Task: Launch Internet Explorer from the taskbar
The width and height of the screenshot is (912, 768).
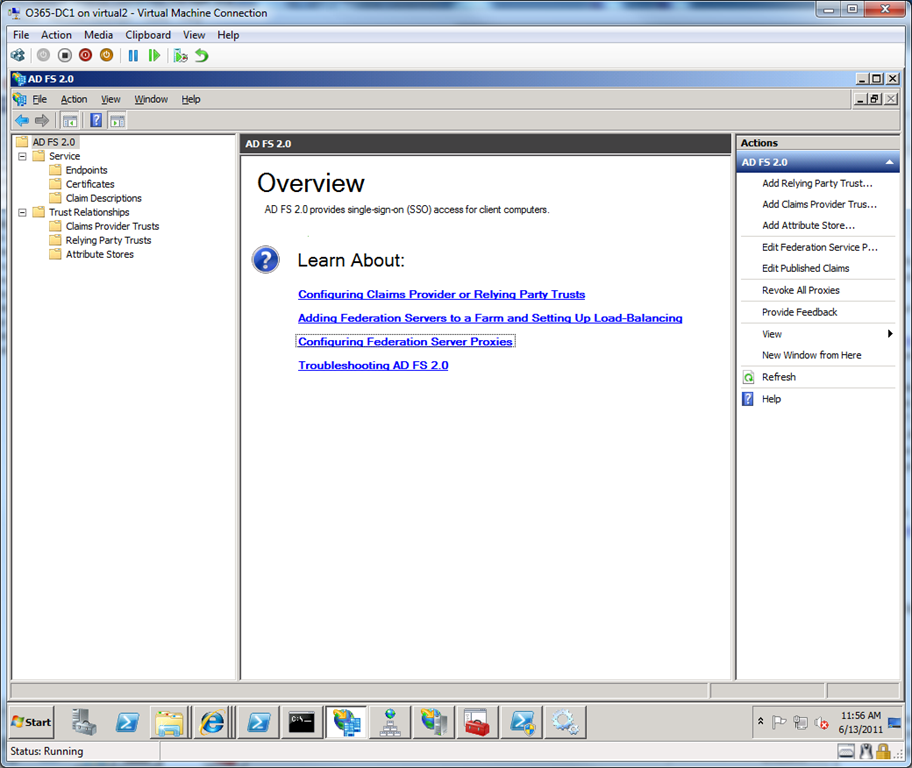Action: tap(212, 722)
